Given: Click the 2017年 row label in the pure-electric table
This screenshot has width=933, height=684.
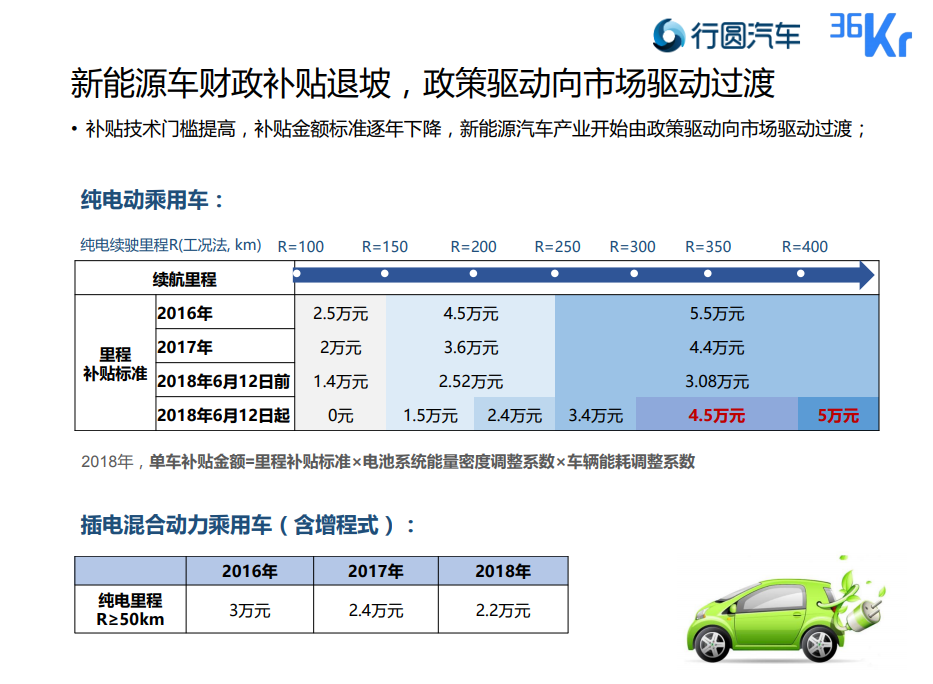Looking at the screenshot, I should tap(225, 346).
